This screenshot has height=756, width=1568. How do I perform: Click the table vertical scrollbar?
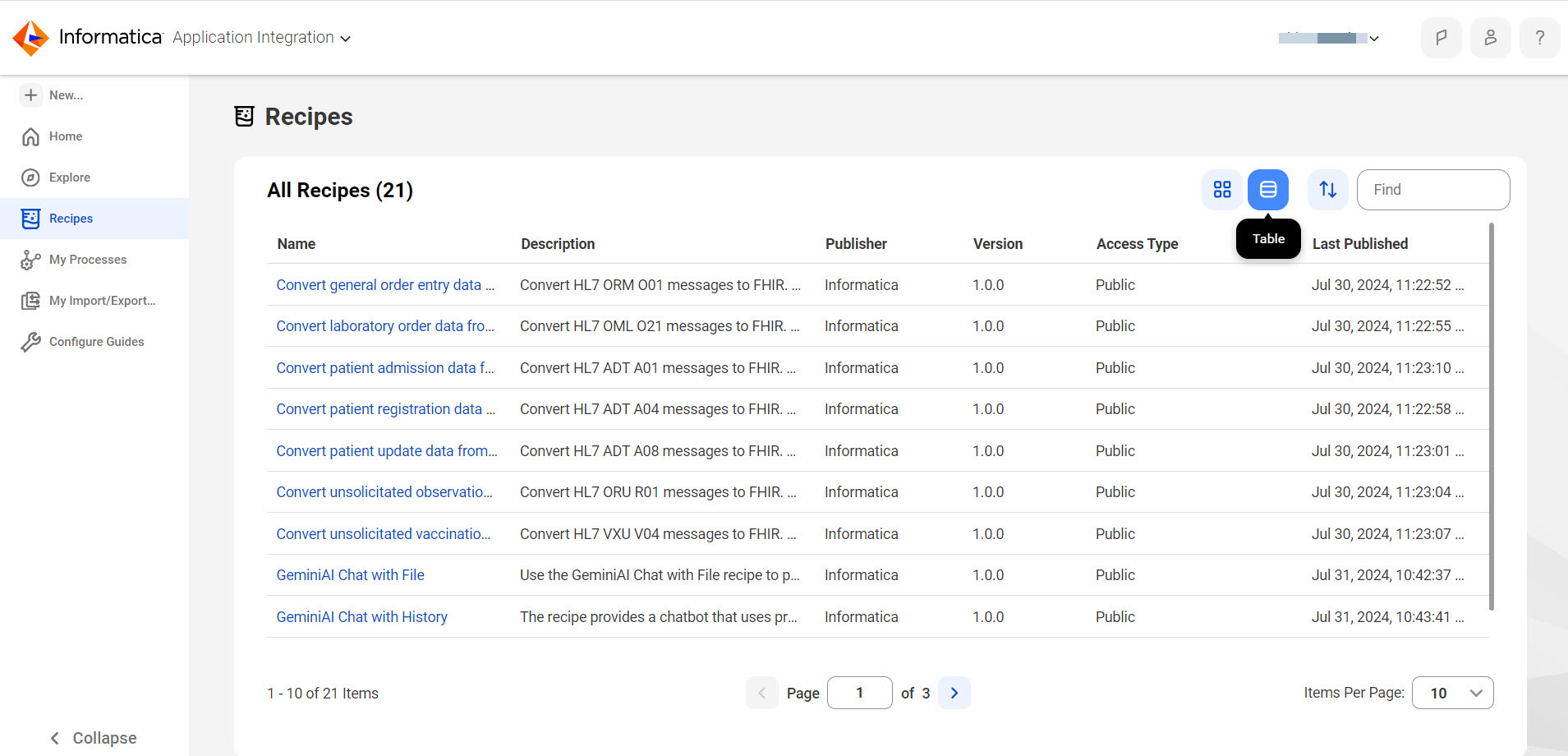click(x=1491, y=417)
